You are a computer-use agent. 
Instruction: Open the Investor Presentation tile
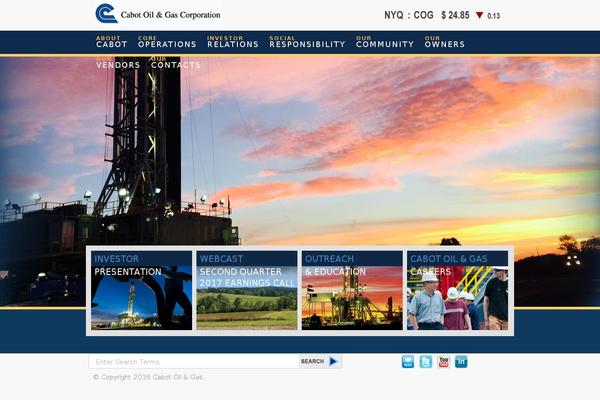(x=142, y=290)
